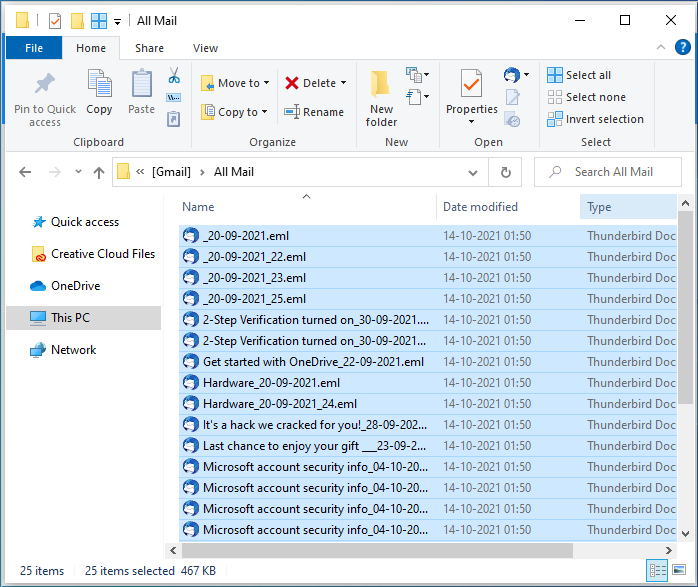Click [Gmail] in the address bar
This screenshot has width=698, height=587.
[x=171, y=172]
